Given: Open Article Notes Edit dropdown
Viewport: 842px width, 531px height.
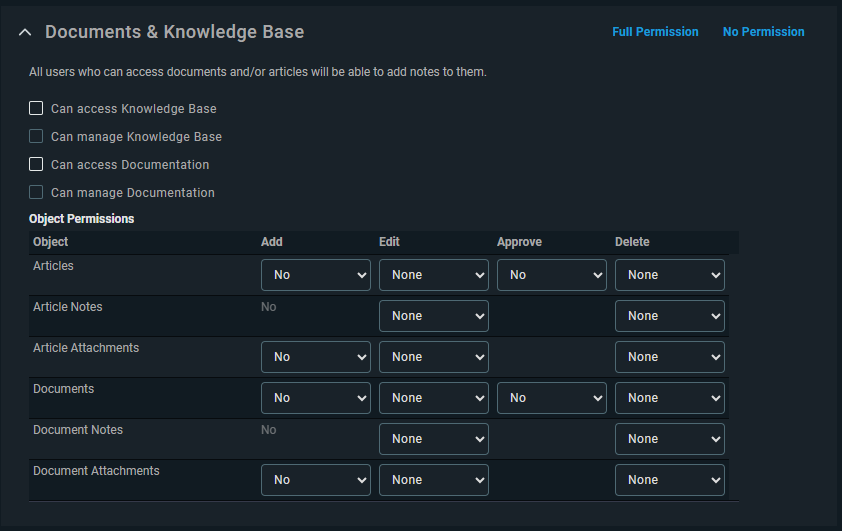Looking at the screenshot, I should click(x=434, y=316).
